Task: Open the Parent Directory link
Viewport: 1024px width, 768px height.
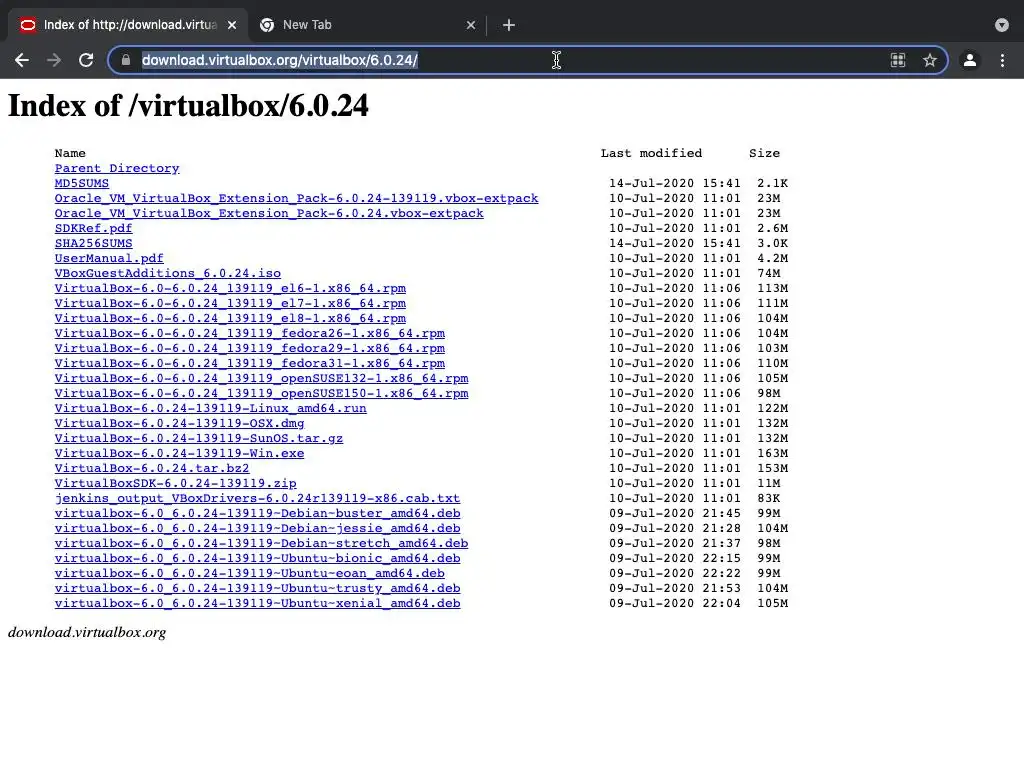Action: pyautogui.click(x=117, y=168)
